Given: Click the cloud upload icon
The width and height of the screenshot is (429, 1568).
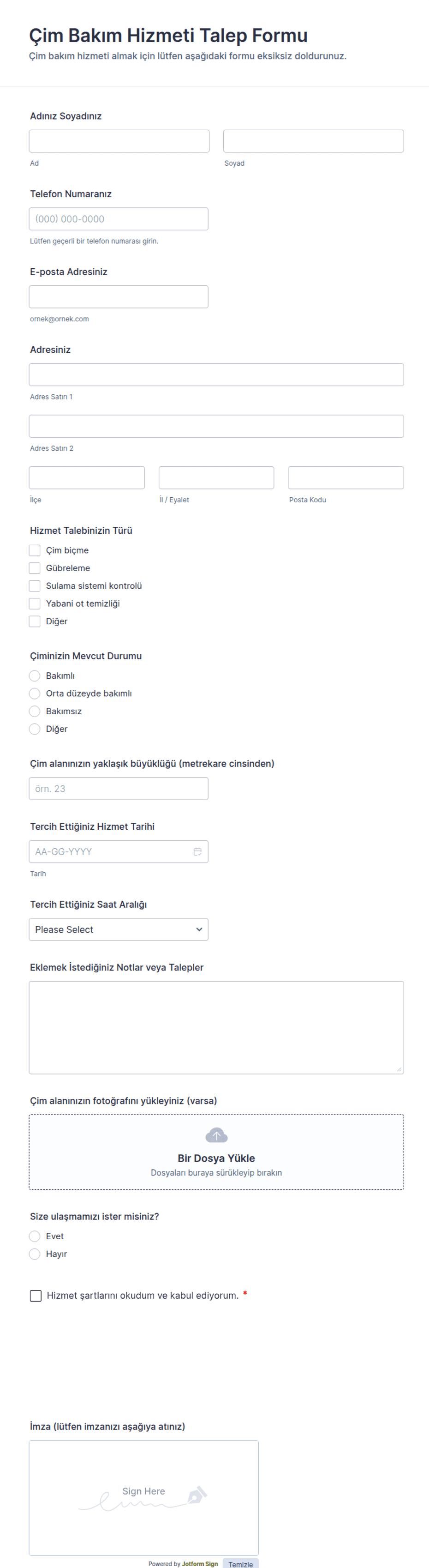Looking at the screenshot, I should click(x=216, y=1135).
